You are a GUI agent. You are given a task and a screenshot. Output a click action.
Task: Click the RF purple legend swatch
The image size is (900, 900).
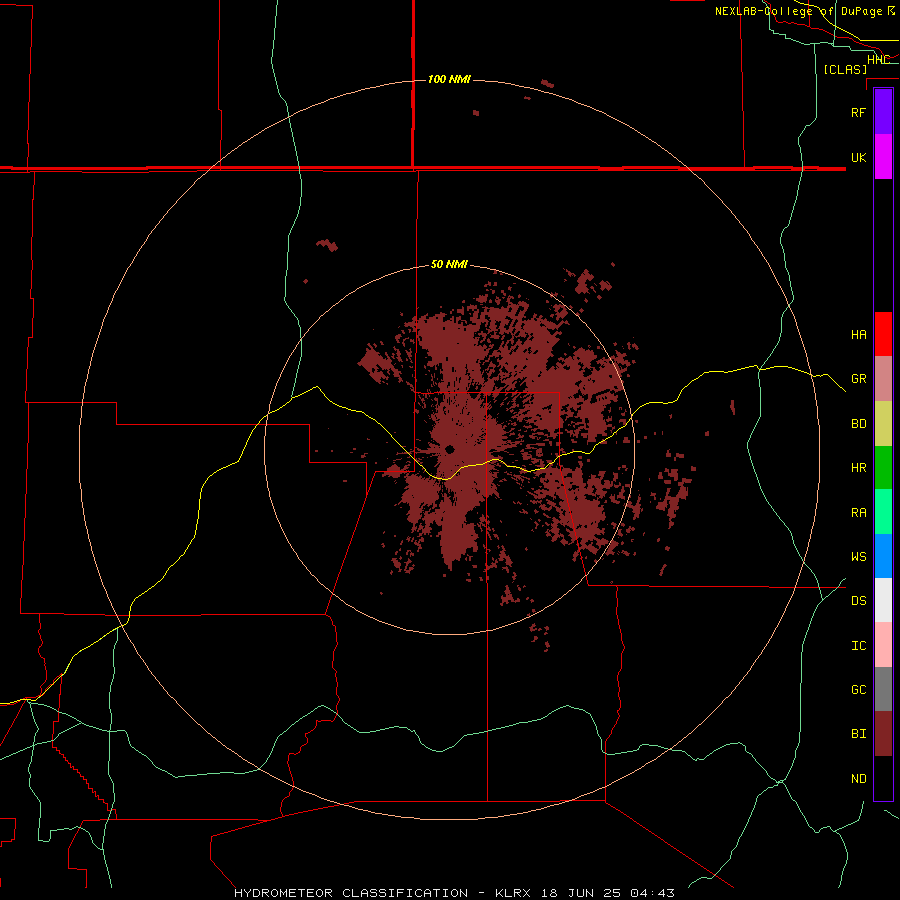(x=883, y=112)
